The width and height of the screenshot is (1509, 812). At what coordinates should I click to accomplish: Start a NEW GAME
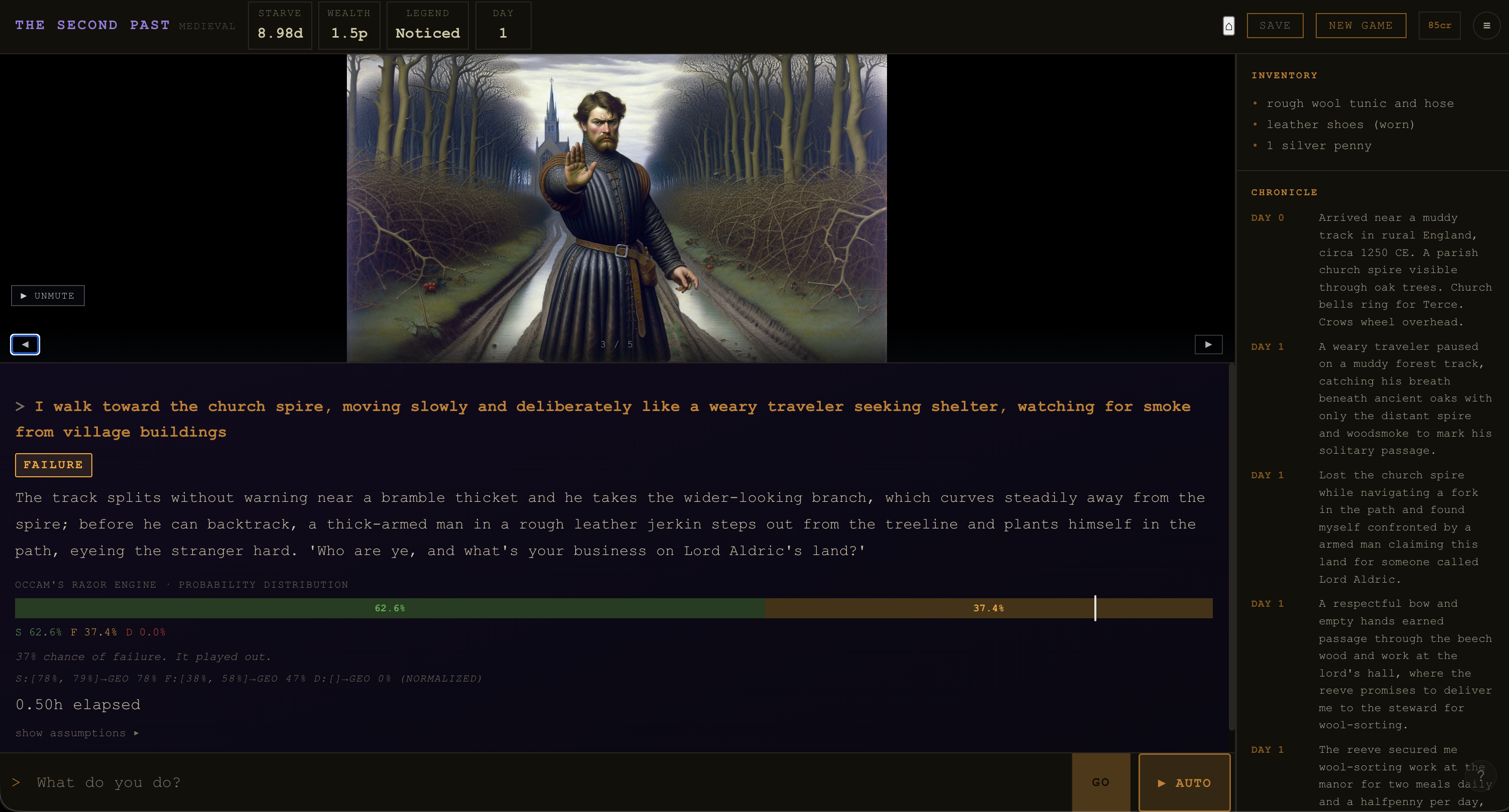(x=1360, y=25)
